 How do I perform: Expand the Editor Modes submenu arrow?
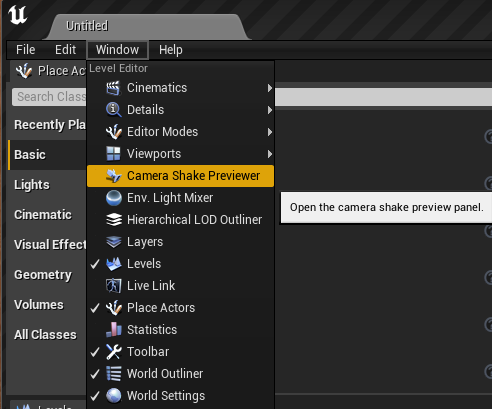(270, 132)
